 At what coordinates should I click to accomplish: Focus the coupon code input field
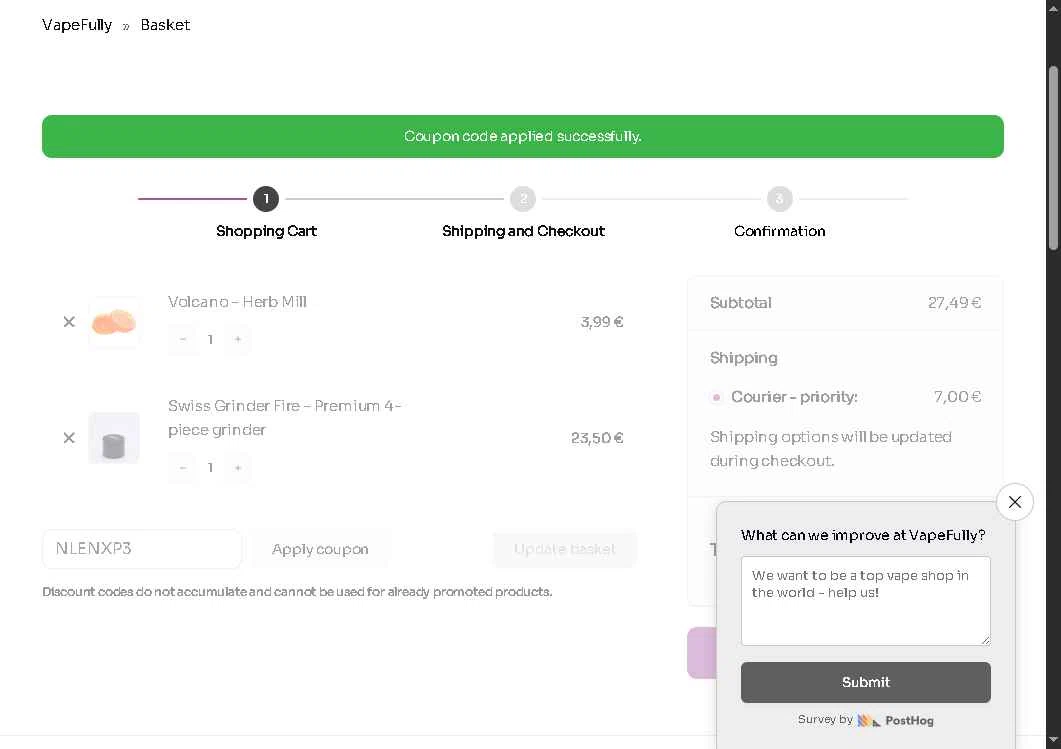point(142,549)
